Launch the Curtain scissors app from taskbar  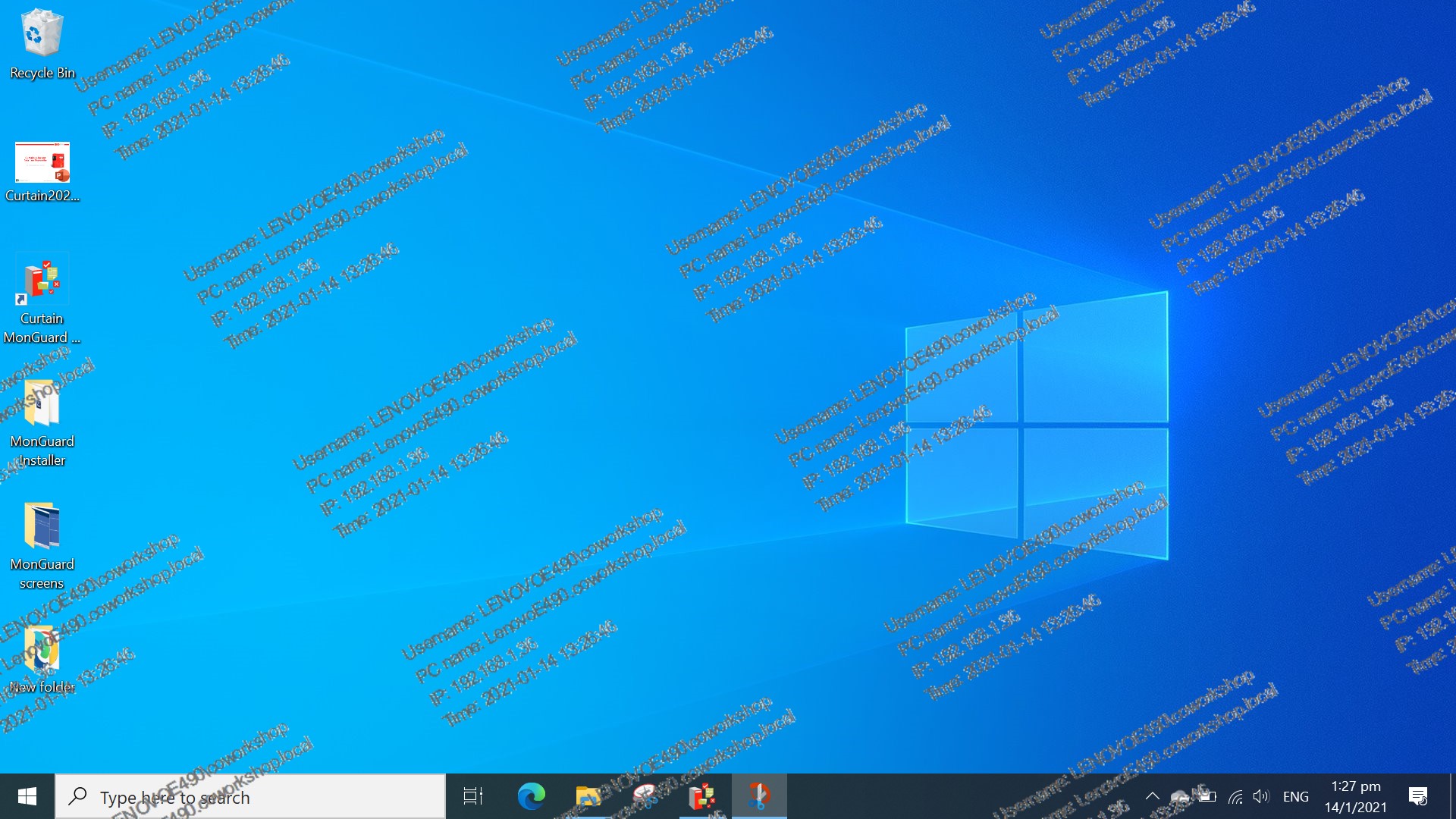point(759,796)
